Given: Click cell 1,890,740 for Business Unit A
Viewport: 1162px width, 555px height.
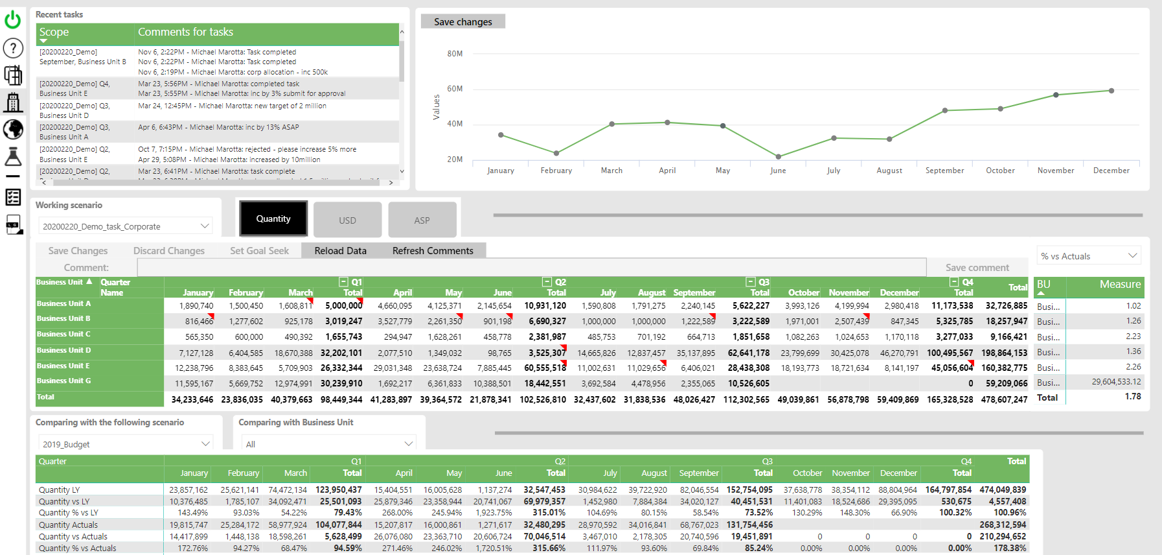Looking at the screenshot, I should tap(190, 305).
